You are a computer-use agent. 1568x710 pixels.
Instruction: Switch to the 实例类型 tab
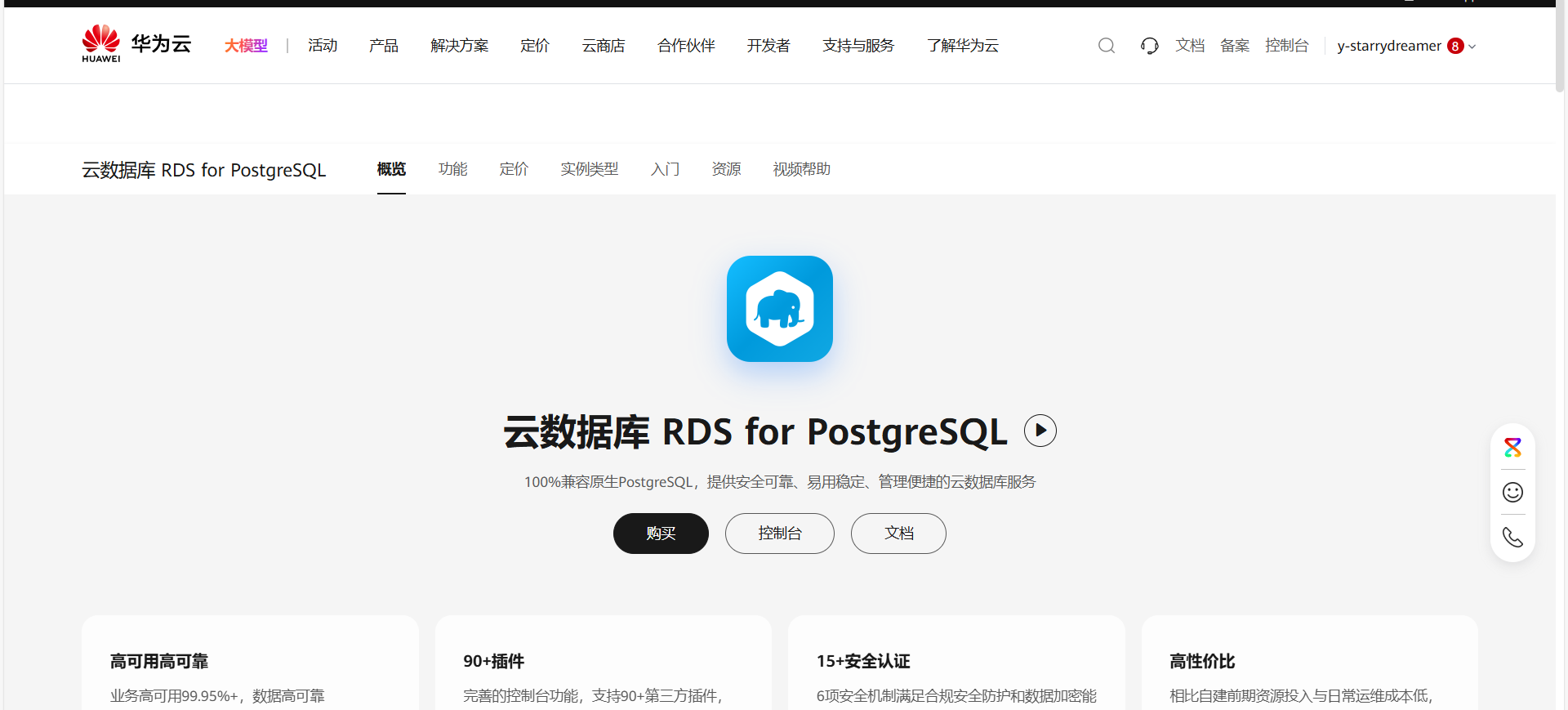[x=590, y=169]
